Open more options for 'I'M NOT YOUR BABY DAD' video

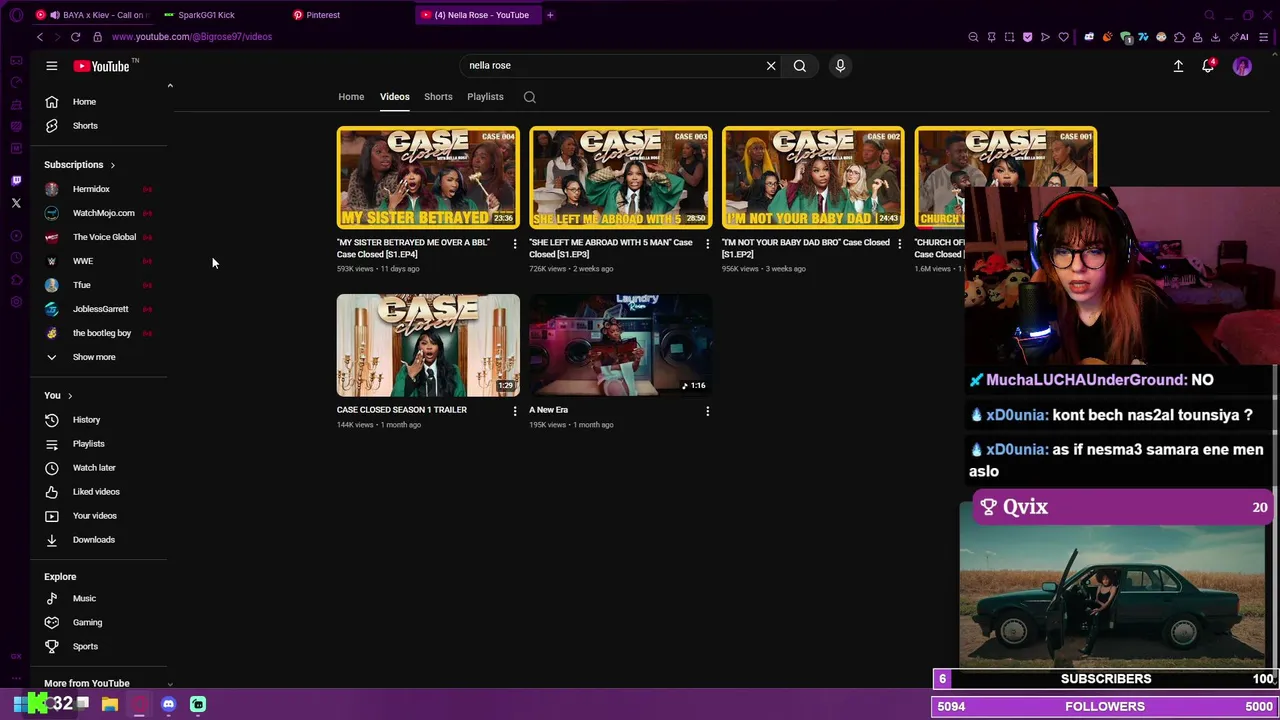tap(899, 243)
